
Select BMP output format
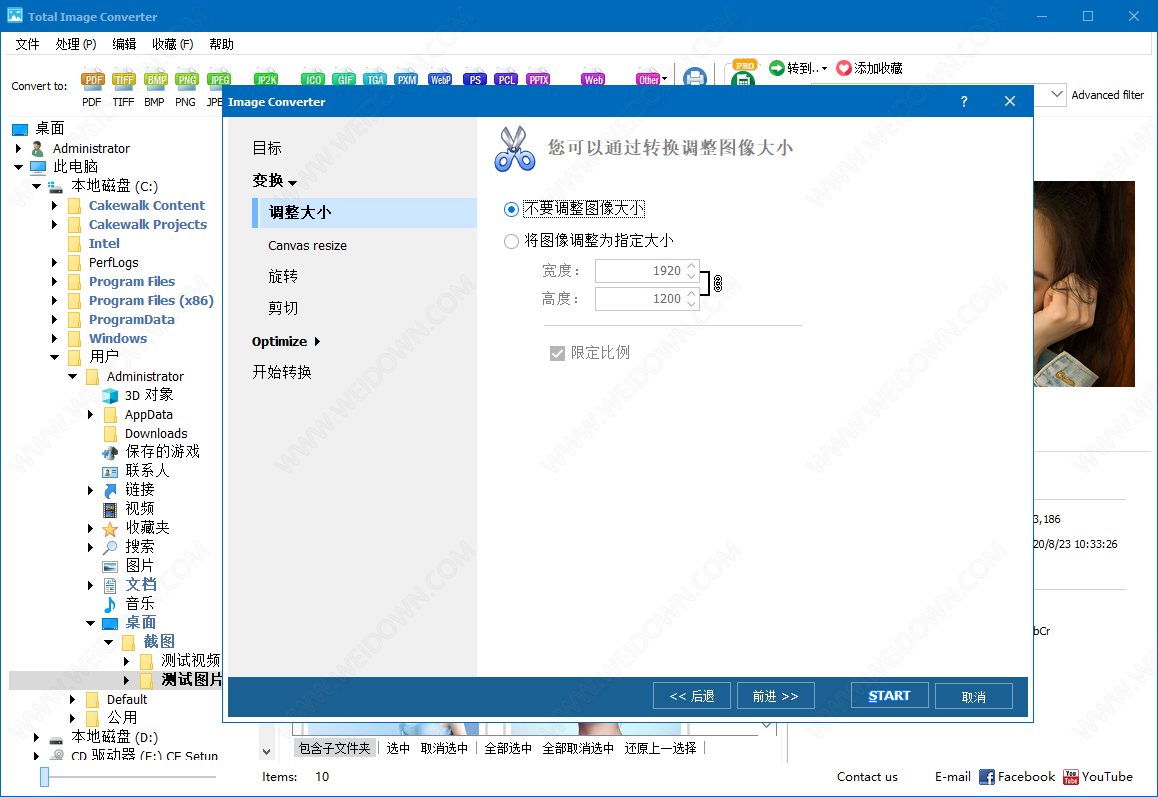click(x=155, y=80)
